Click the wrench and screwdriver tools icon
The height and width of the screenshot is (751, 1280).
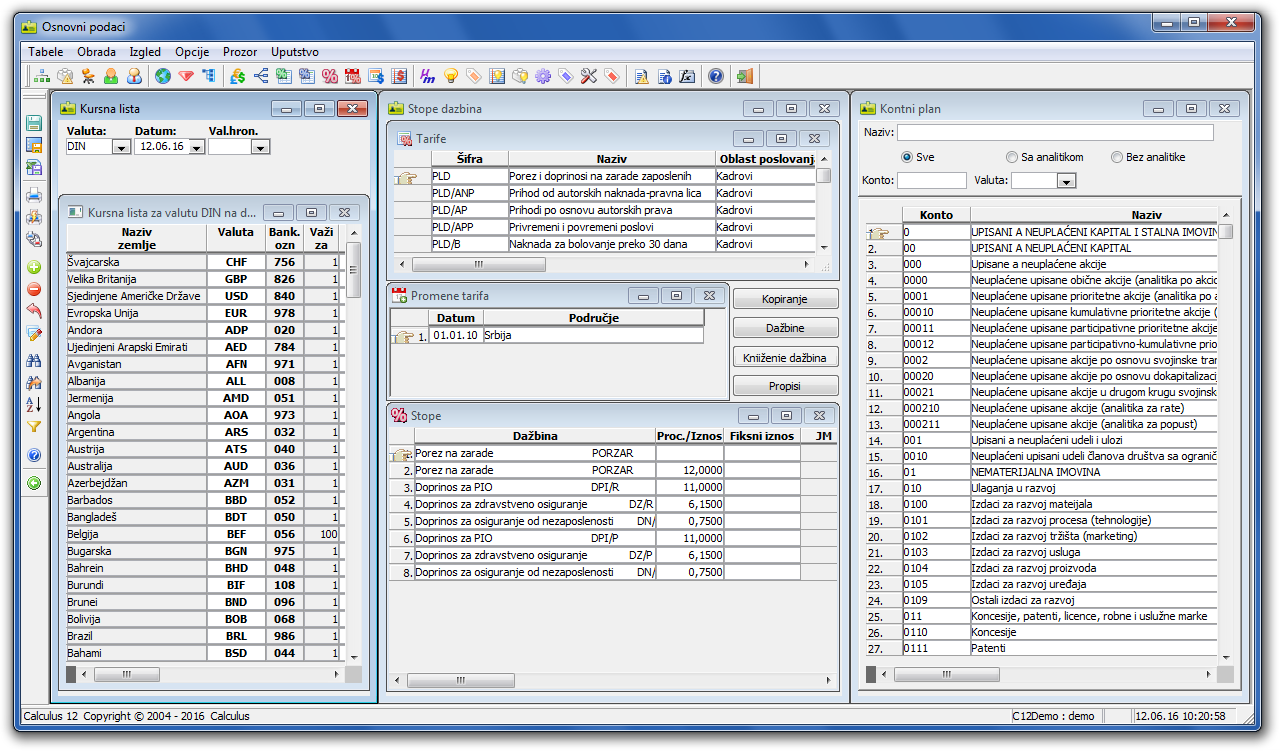588,76
